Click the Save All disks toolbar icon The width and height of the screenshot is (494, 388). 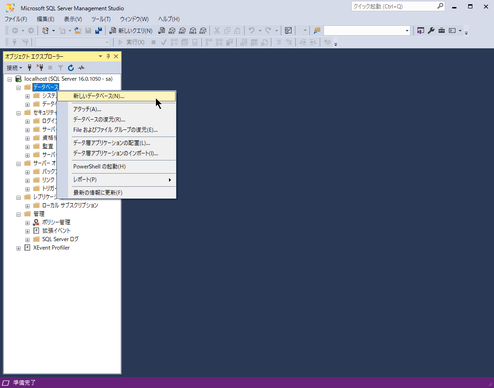tap(98, 31)
